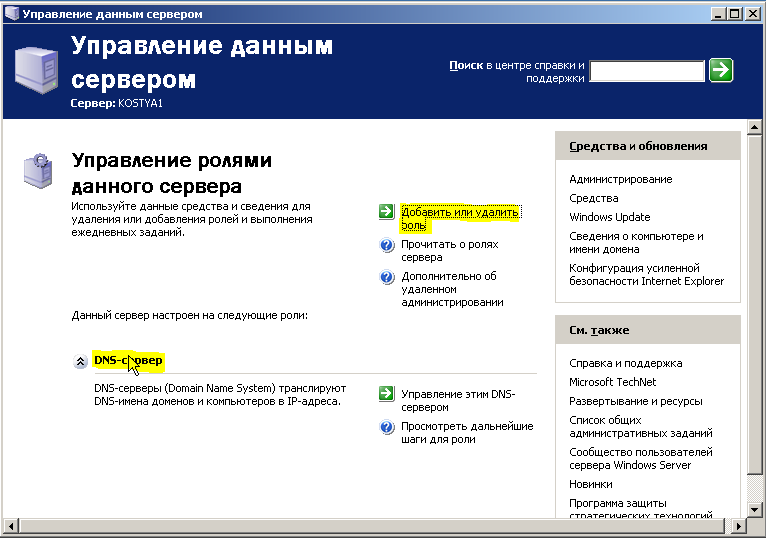Click the Средства и обновления panel header
766x538 pixels.
pos(648,146)
